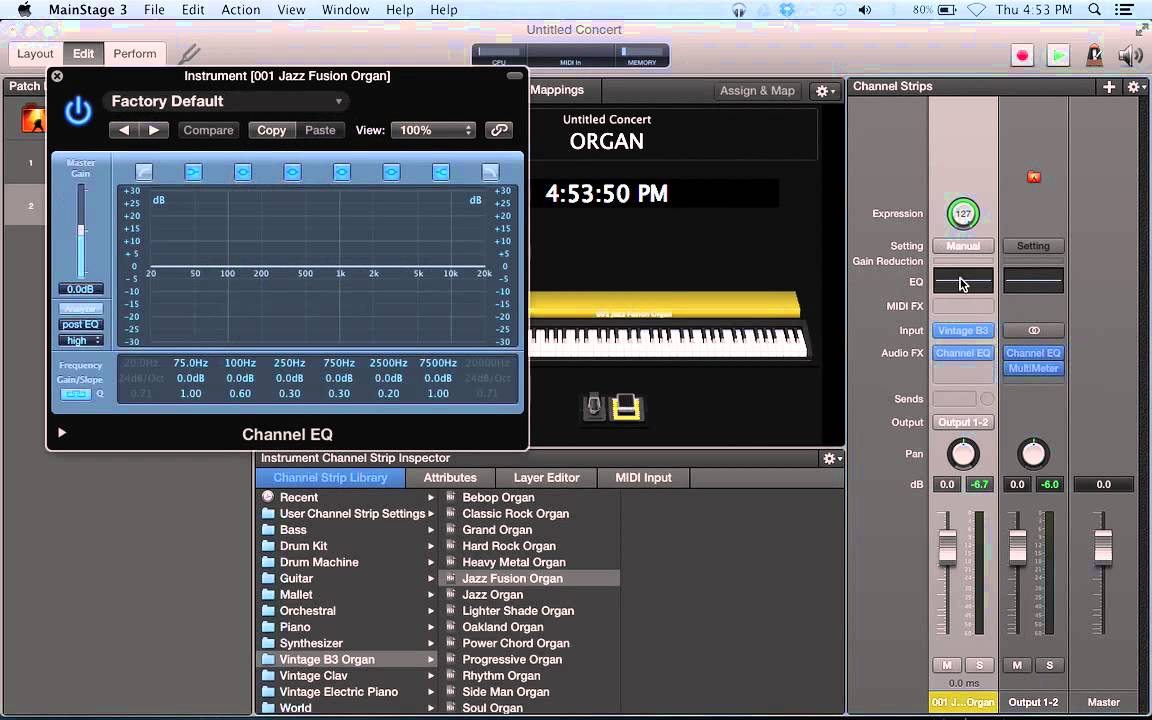Toggle the 250Hz parametric EQ band
Image resolution: width=1152 pixels, height=720 pixels.
click(292, 172)
